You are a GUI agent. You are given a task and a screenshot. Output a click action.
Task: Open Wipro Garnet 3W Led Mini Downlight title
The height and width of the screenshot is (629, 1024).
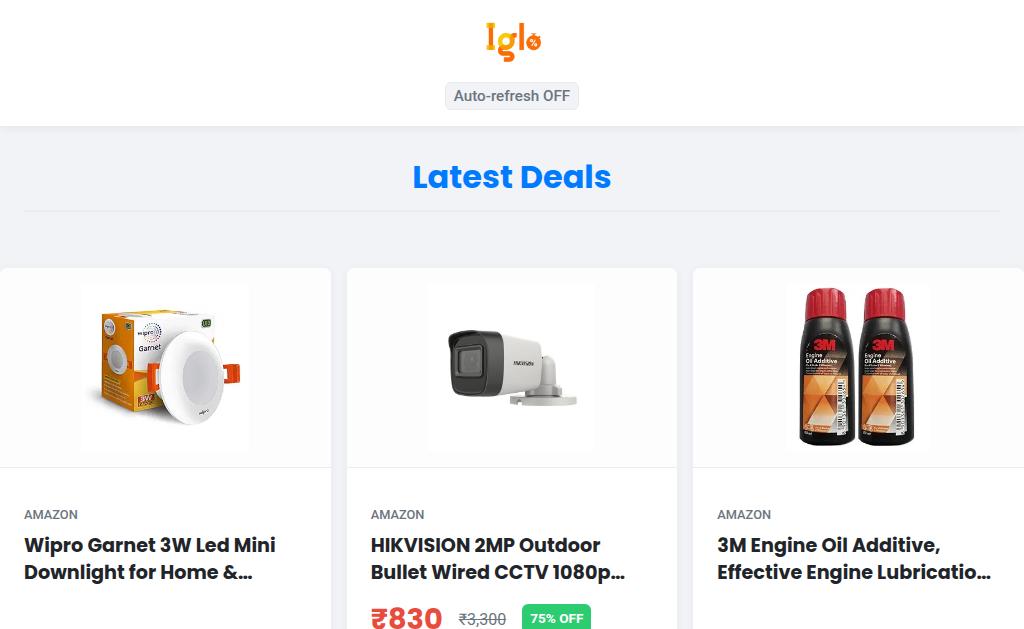pyautogui.click(x=150, y=558)
